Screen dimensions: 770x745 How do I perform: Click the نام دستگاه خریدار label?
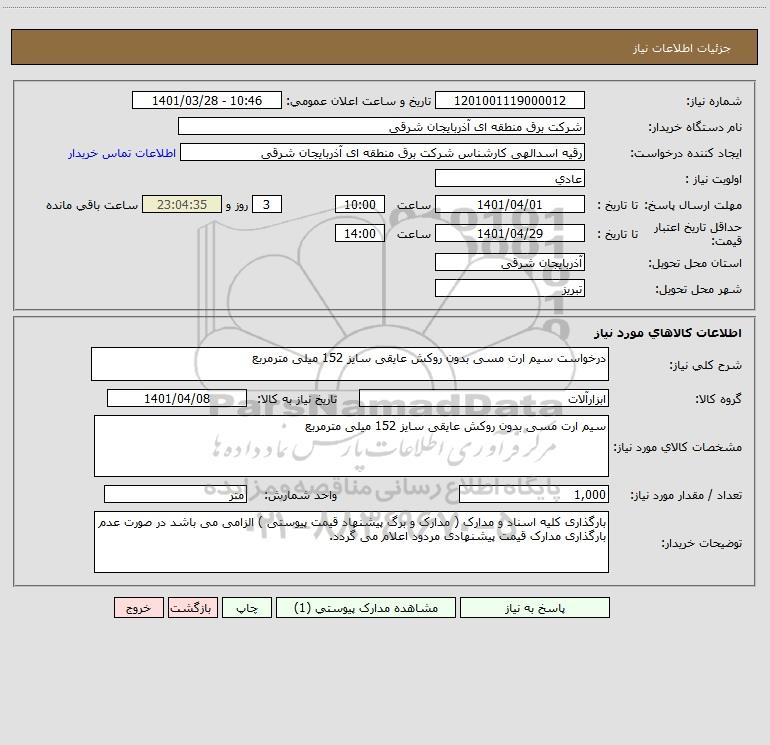point(695,127)
